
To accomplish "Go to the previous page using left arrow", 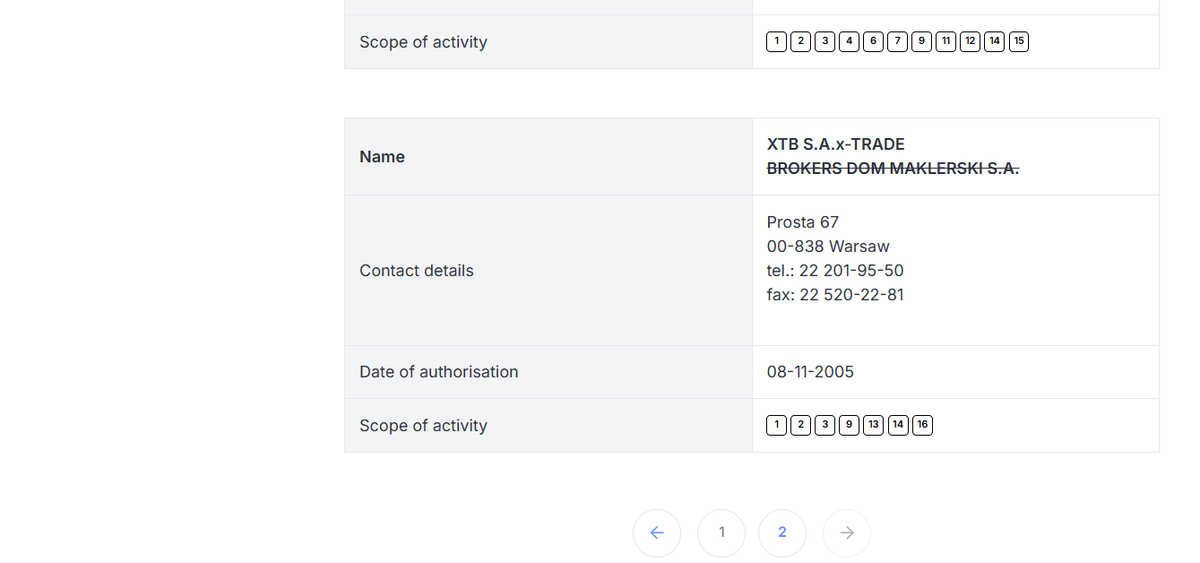I will [657, 533].
